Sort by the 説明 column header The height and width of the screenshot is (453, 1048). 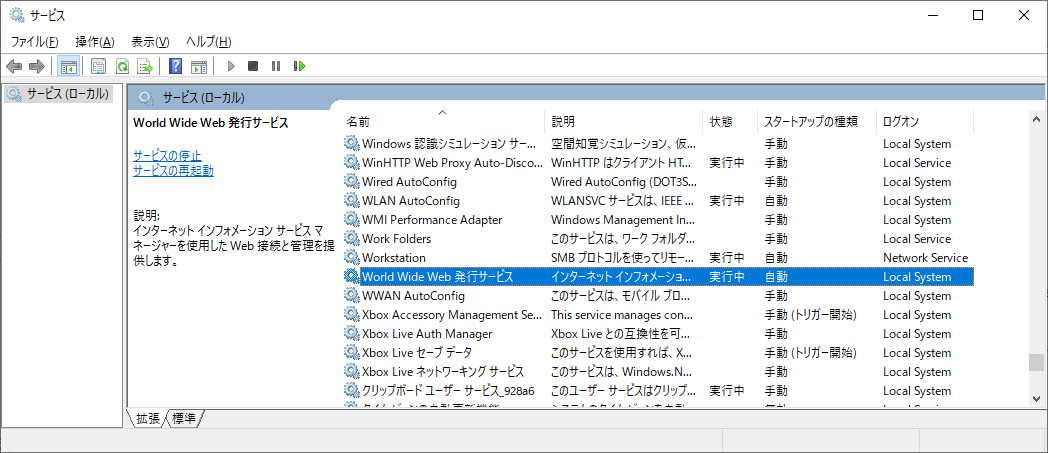624,122
